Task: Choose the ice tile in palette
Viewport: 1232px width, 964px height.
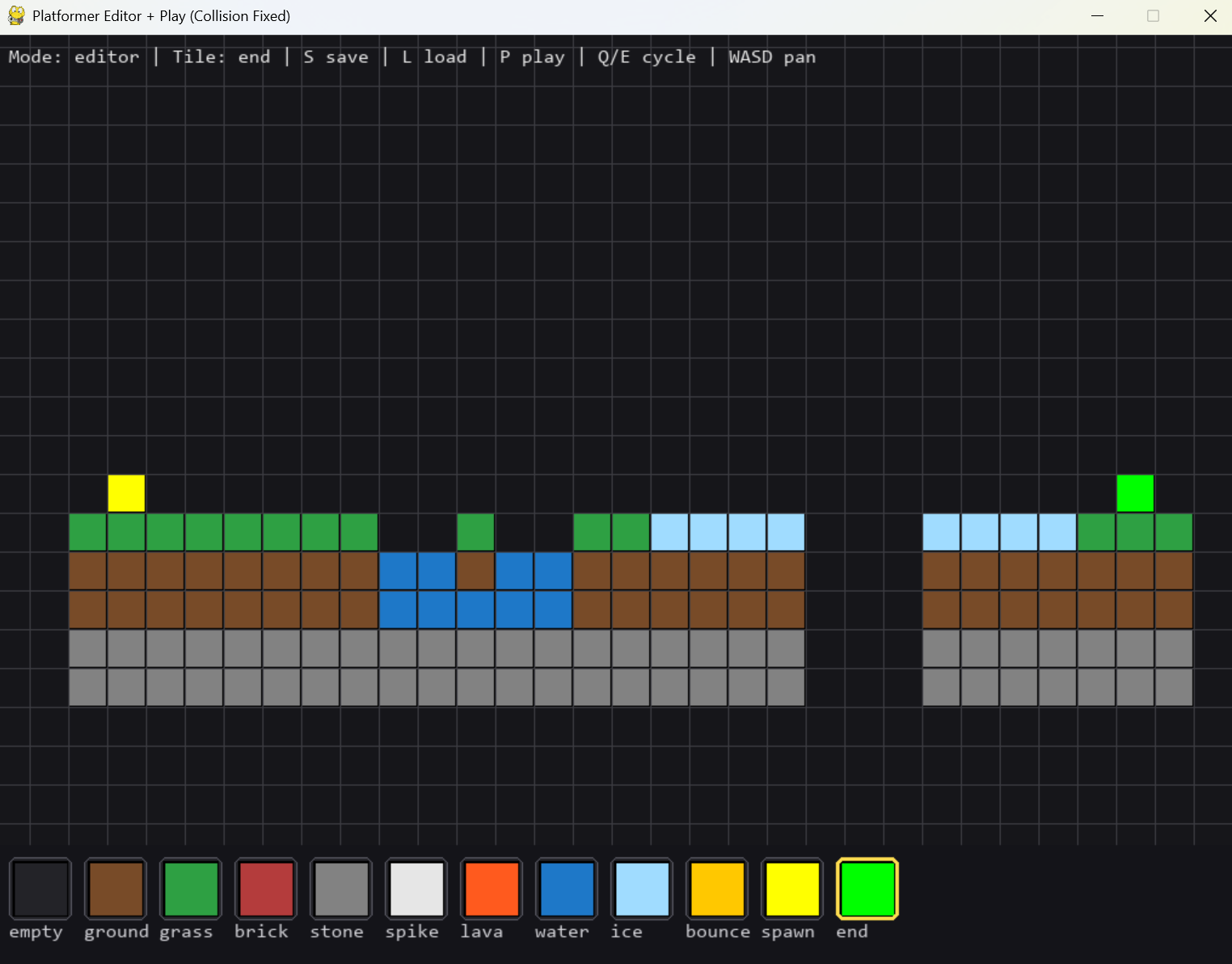Action: 642,889
